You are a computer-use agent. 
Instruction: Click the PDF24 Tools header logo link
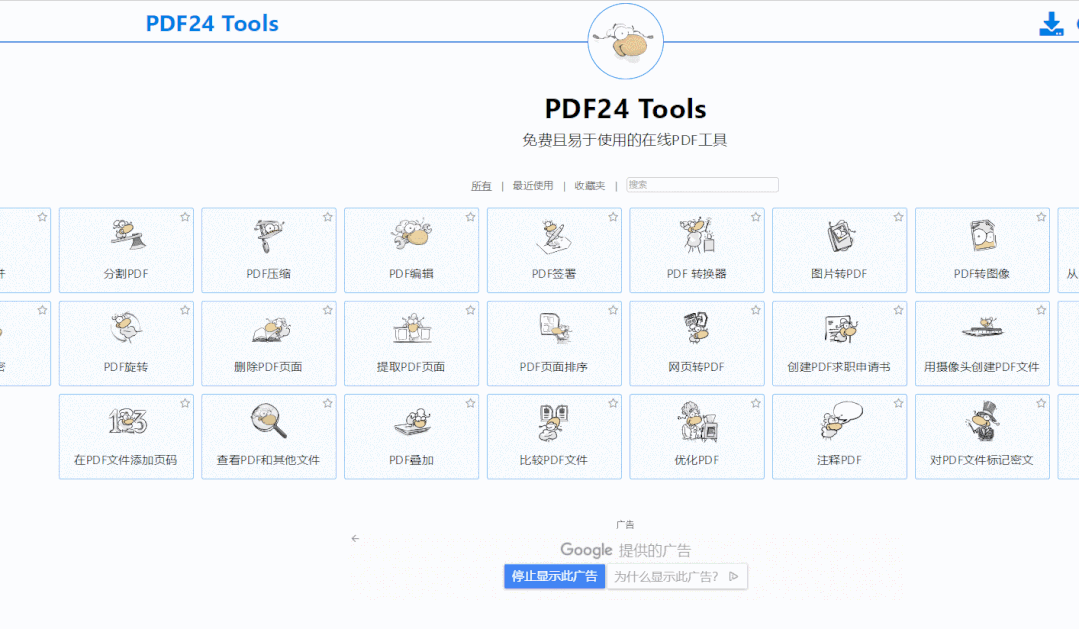coord(212,24)
